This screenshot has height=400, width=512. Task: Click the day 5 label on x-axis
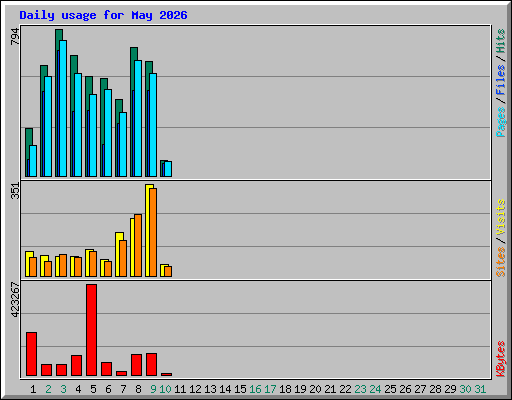pyautogui.click(x=93, y=389)
